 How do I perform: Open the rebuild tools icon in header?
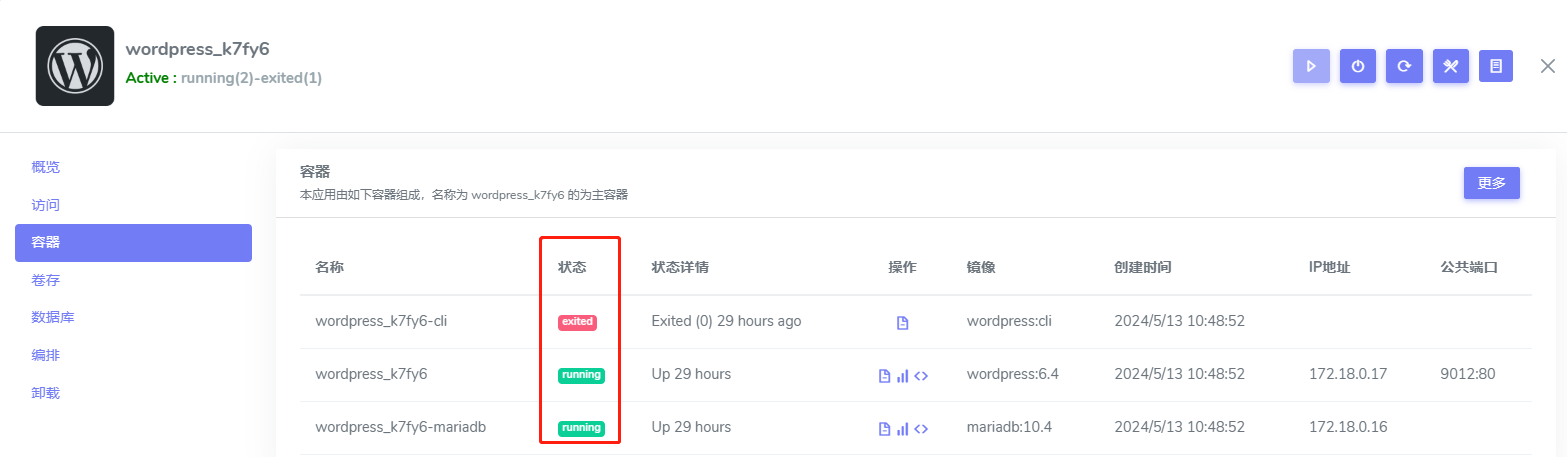pos(1450,66)
